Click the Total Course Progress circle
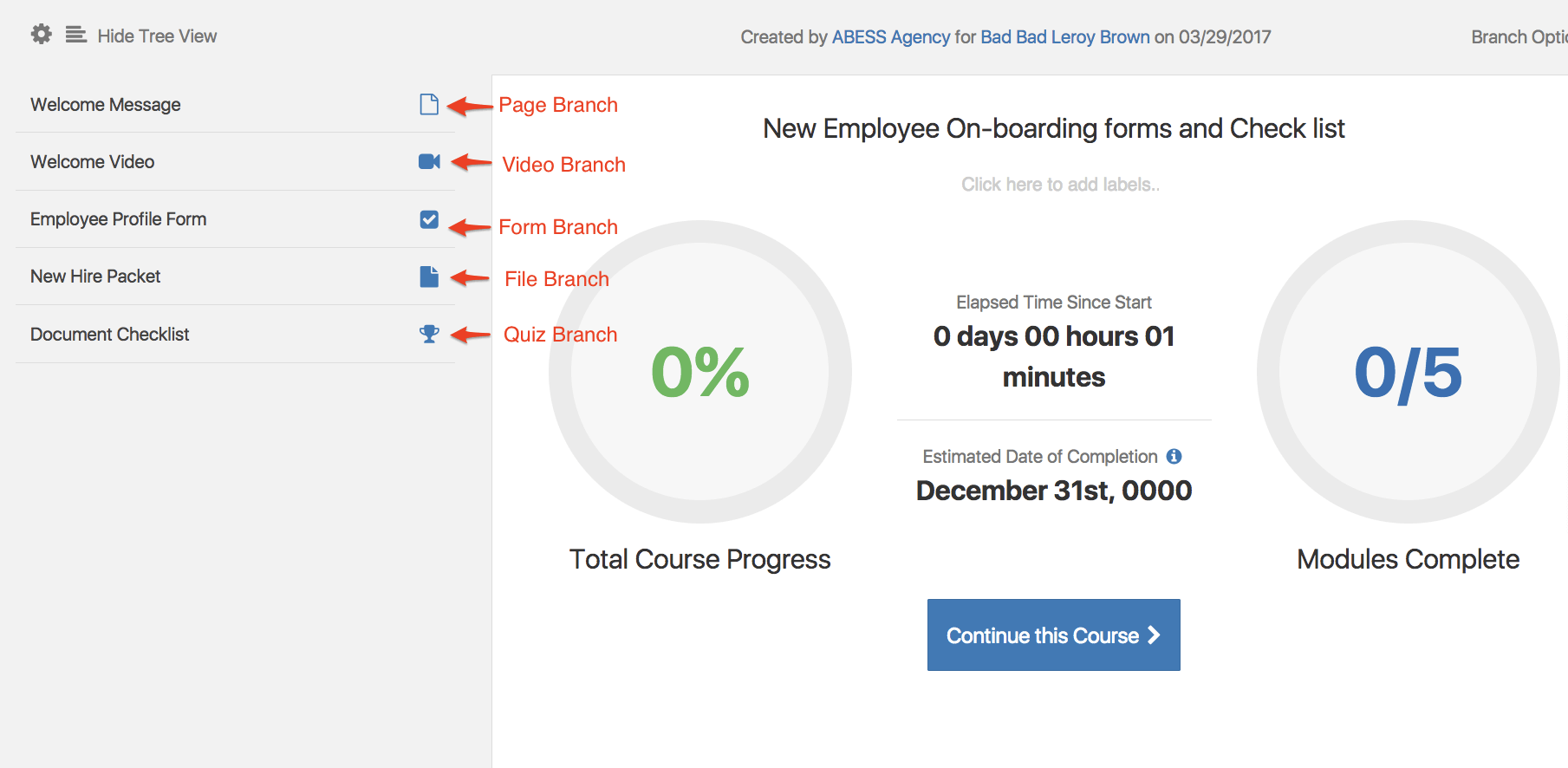Viewport: 1568px width, 768px height. pyautogui.click(x=699, y=373)
